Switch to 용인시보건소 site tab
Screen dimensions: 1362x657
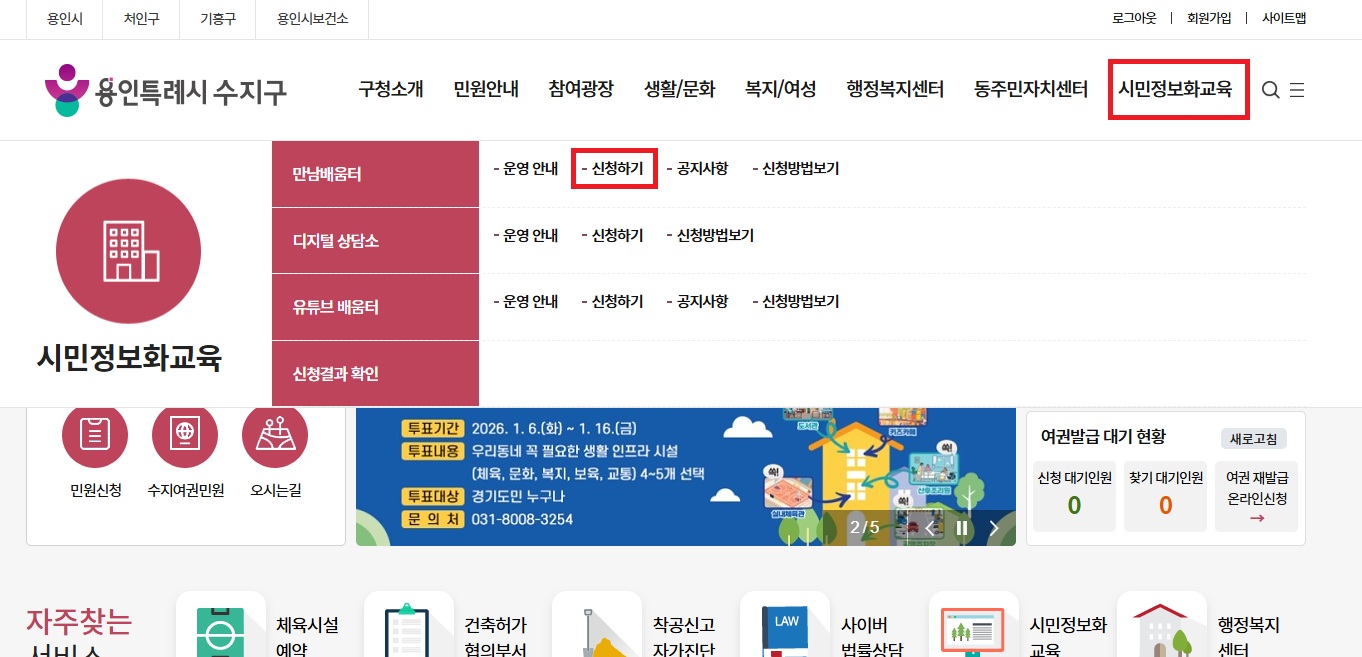(x=312, y=19)
